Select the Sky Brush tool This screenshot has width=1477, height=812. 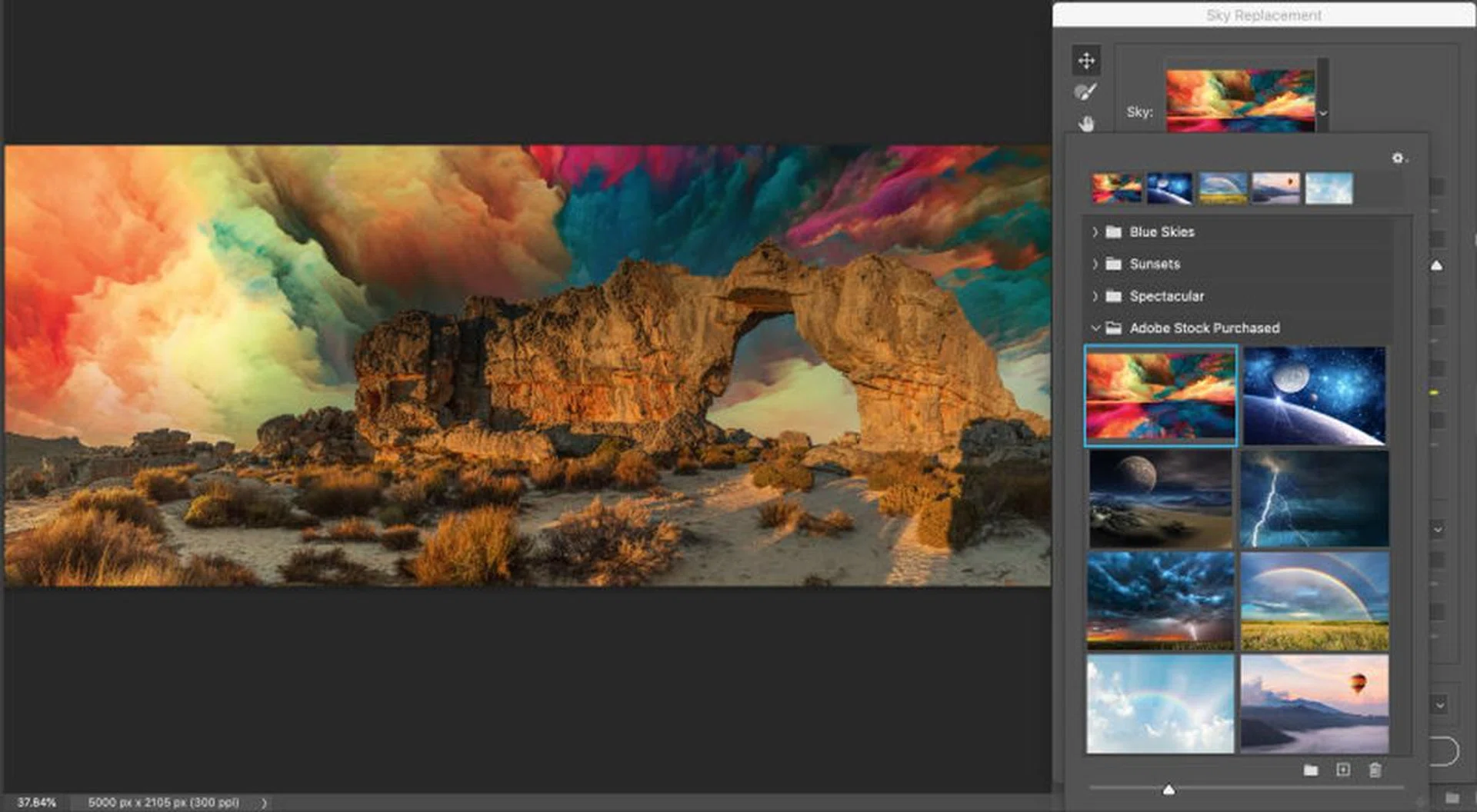click(x=1085, y=92)
